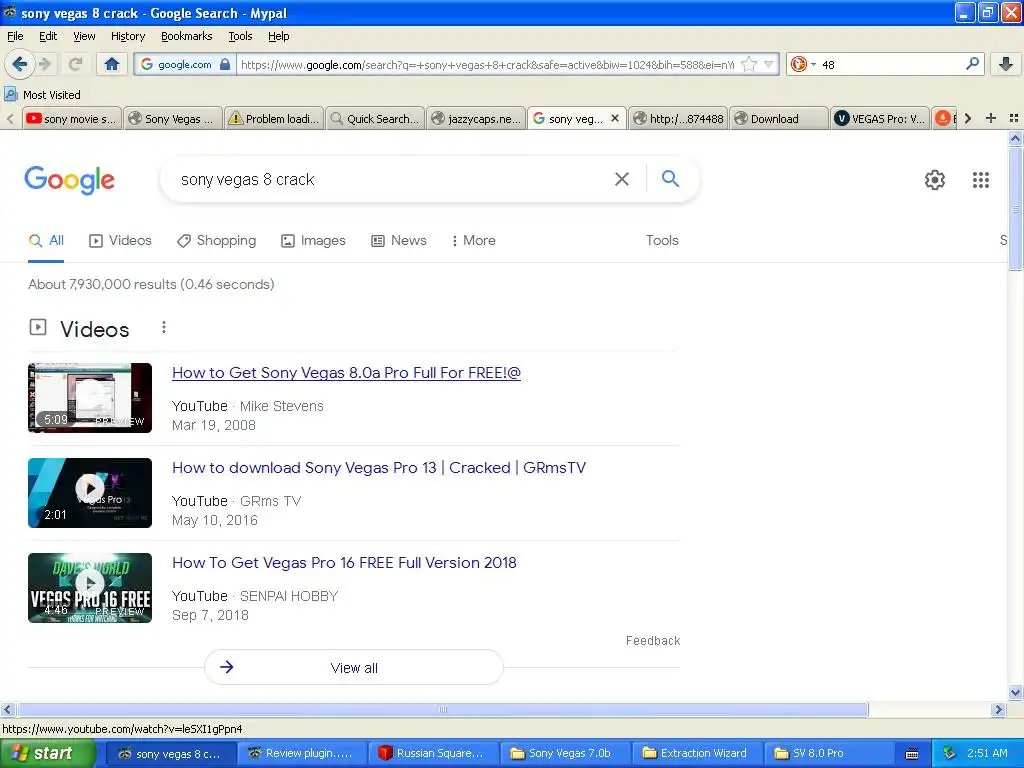Click the Google logo
Viewport: 1024px width, 768px height.
coord(69,180)
